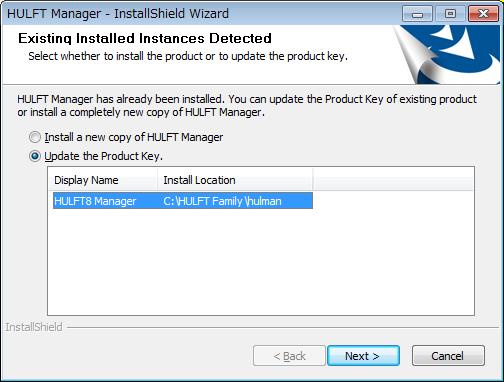Go back with the Back button
This screenshot has height=382, width=504.
point(289,356)
